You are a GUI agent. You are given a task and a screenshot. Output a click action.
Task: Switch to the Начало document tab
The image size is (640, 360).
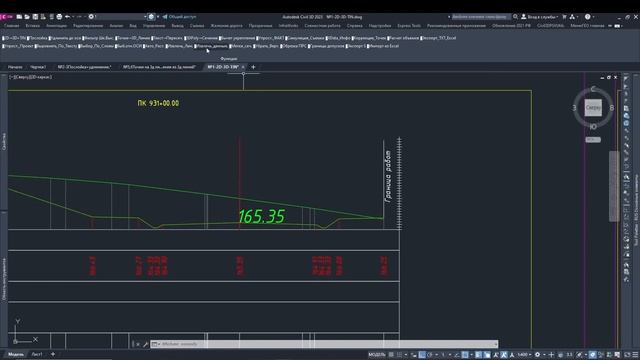click(15, 67)
